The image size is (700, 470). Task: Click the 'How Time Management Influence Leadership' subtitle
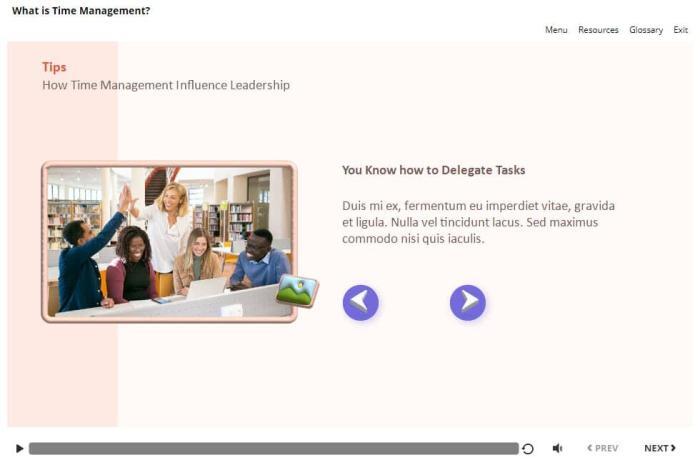click(166, 85)
